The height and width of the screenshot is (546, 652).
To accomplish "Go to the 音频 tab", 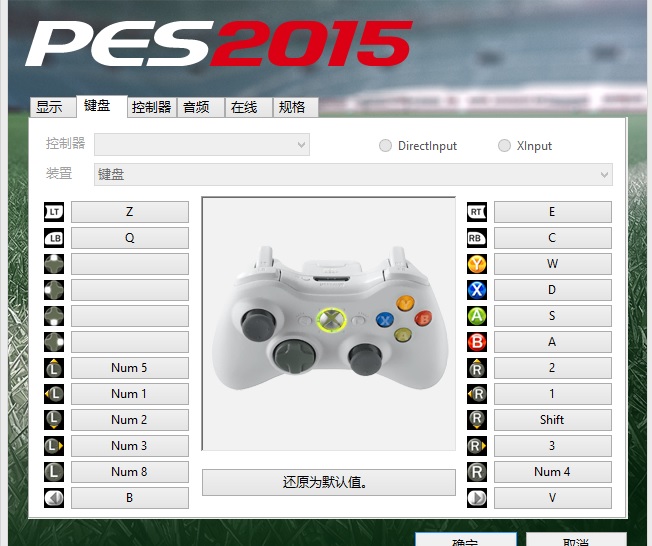I will tap(201, 107).
